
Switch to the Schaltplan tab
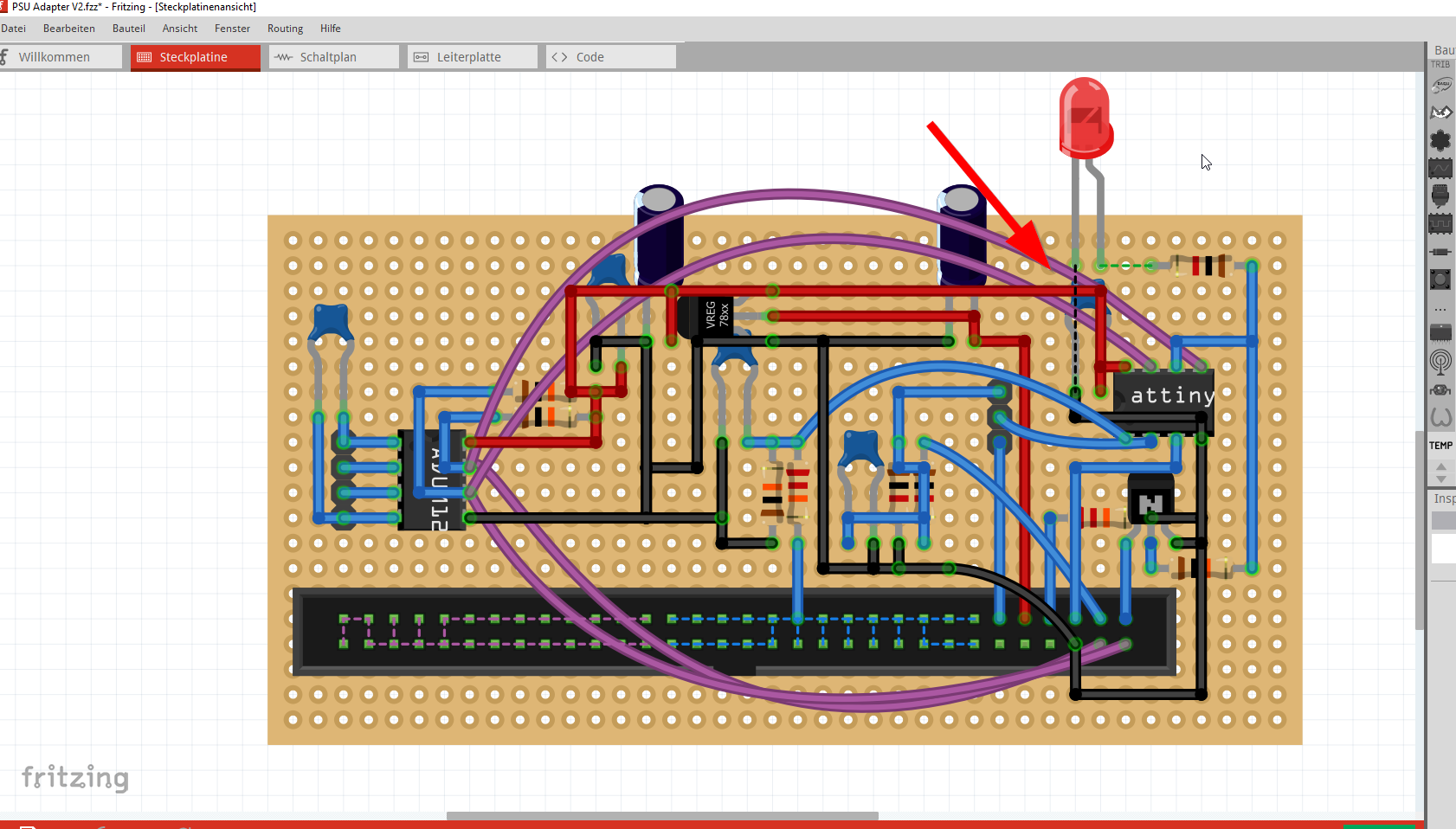point(332,56)
